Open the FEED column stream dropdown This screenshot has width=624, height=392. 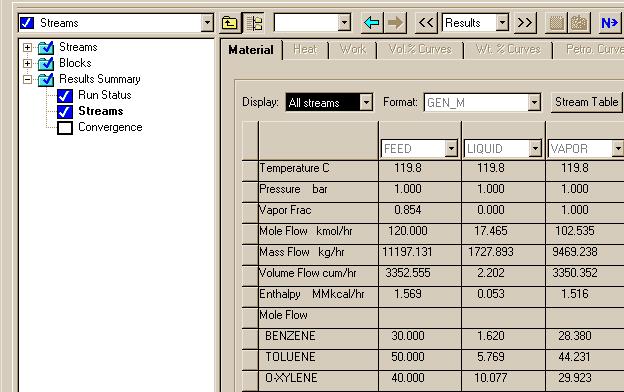[x=451, y=149]
